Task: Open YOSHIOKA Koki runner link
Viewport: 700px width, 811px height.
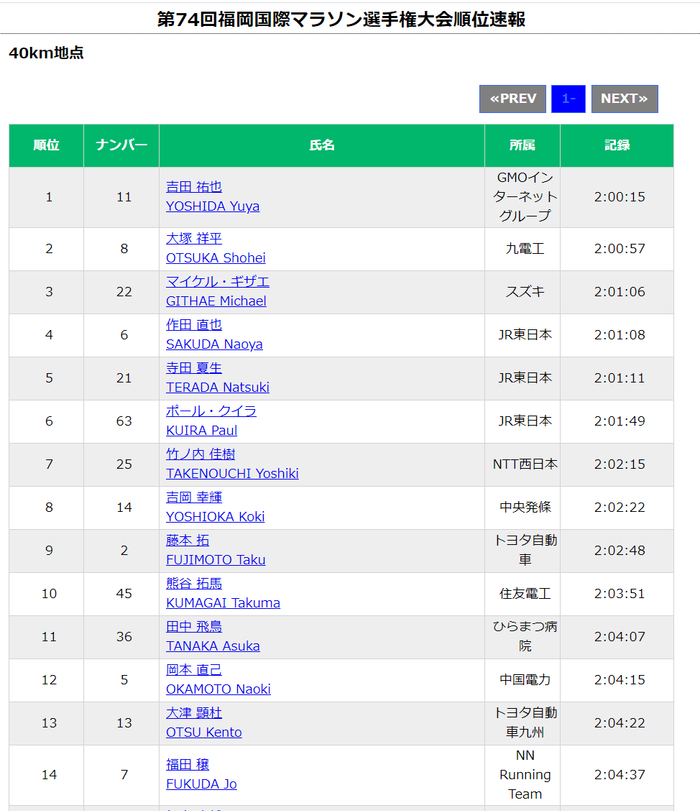Action: pos(215,516)
